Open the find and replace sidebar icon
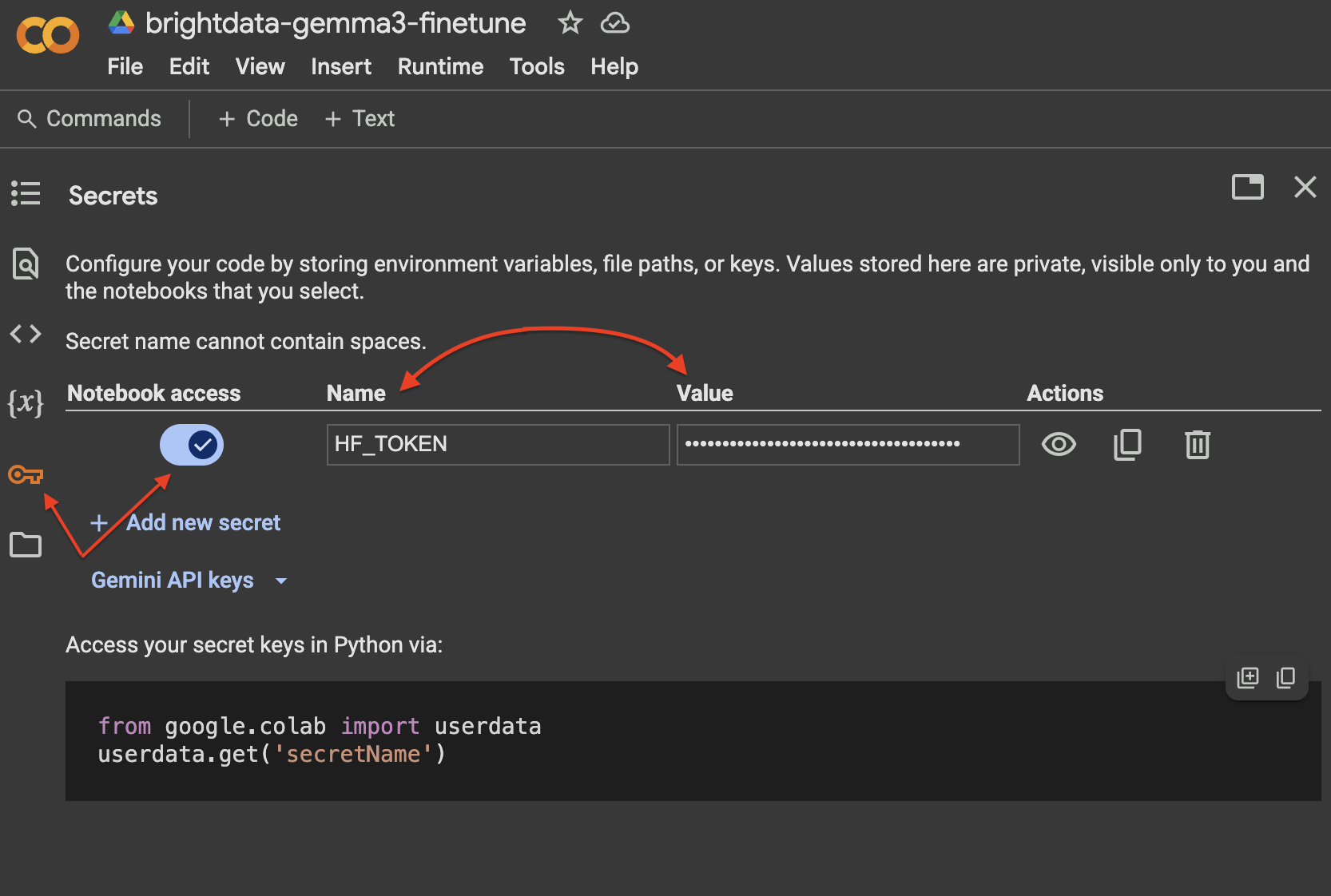This screenshot has width=1331, height=896. pos(26,264)
